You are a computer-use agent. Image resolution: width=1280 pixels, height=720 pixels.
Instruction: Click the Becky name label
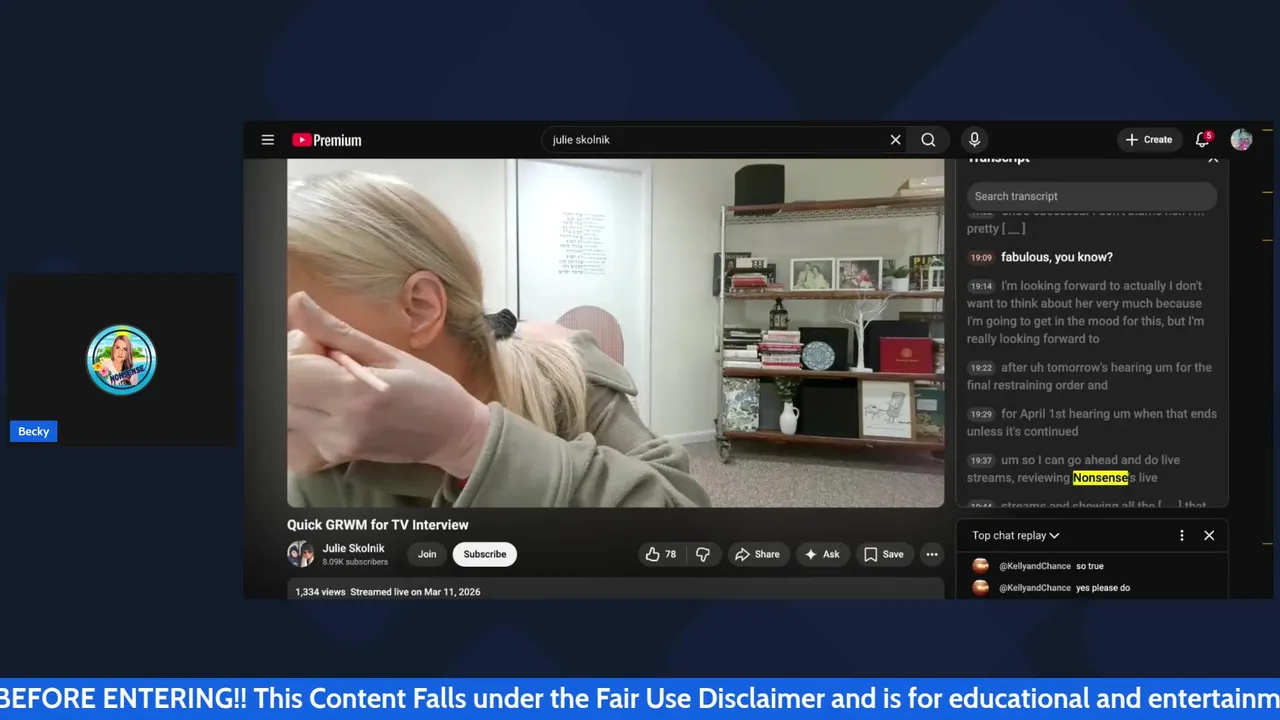[x=33, y=431]
